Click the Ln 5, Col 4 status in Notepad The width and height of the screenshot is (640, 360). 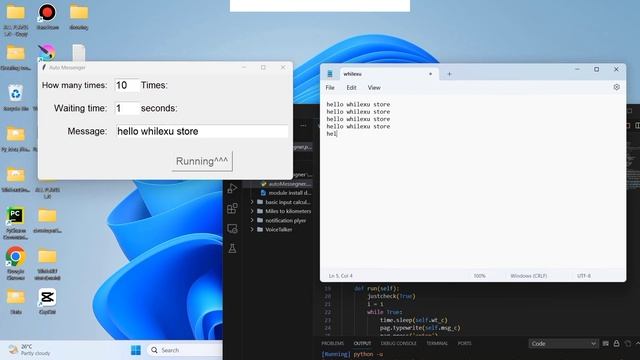pos(340,276)
